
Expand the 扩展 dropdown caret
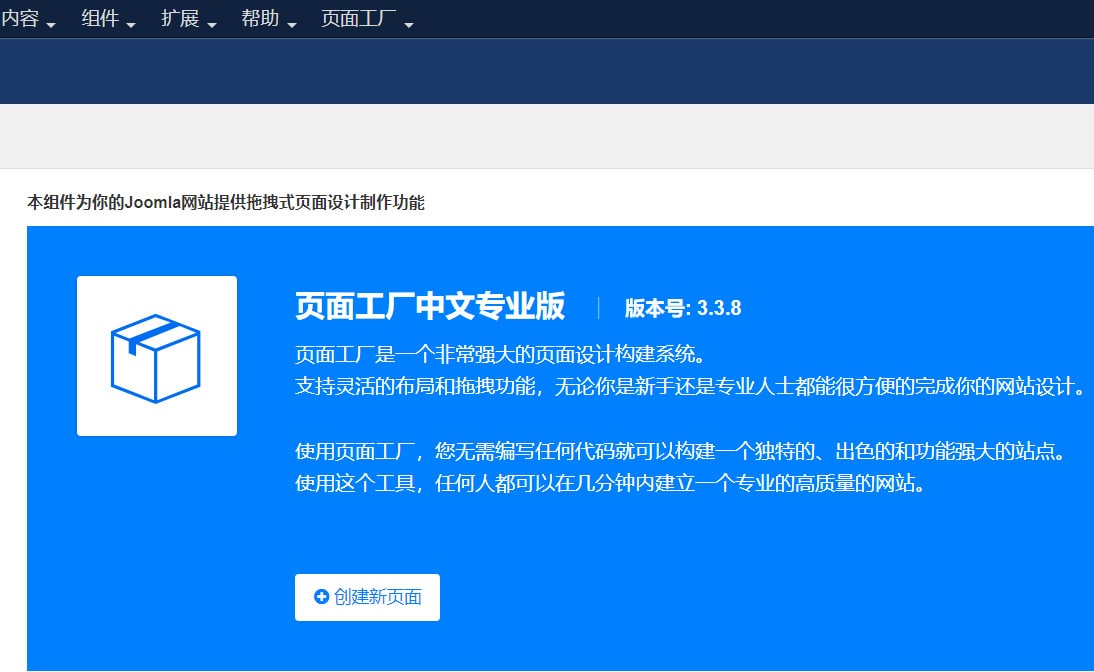(x=211, y=25)
